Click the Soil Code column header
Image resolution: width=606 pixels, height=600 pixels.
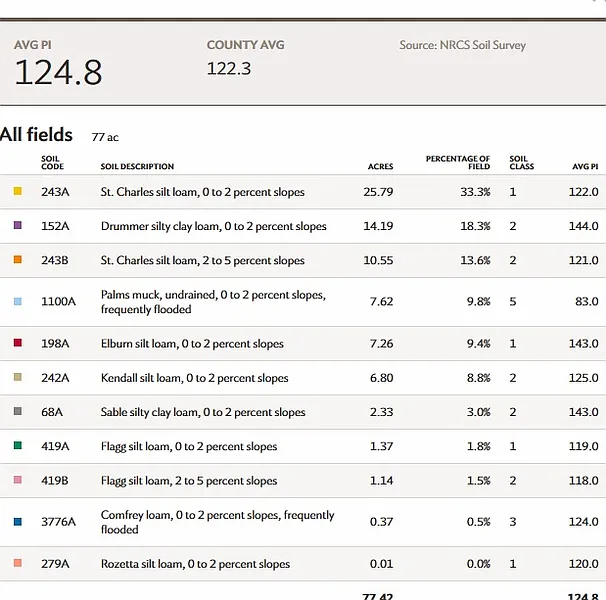point(52,162)
